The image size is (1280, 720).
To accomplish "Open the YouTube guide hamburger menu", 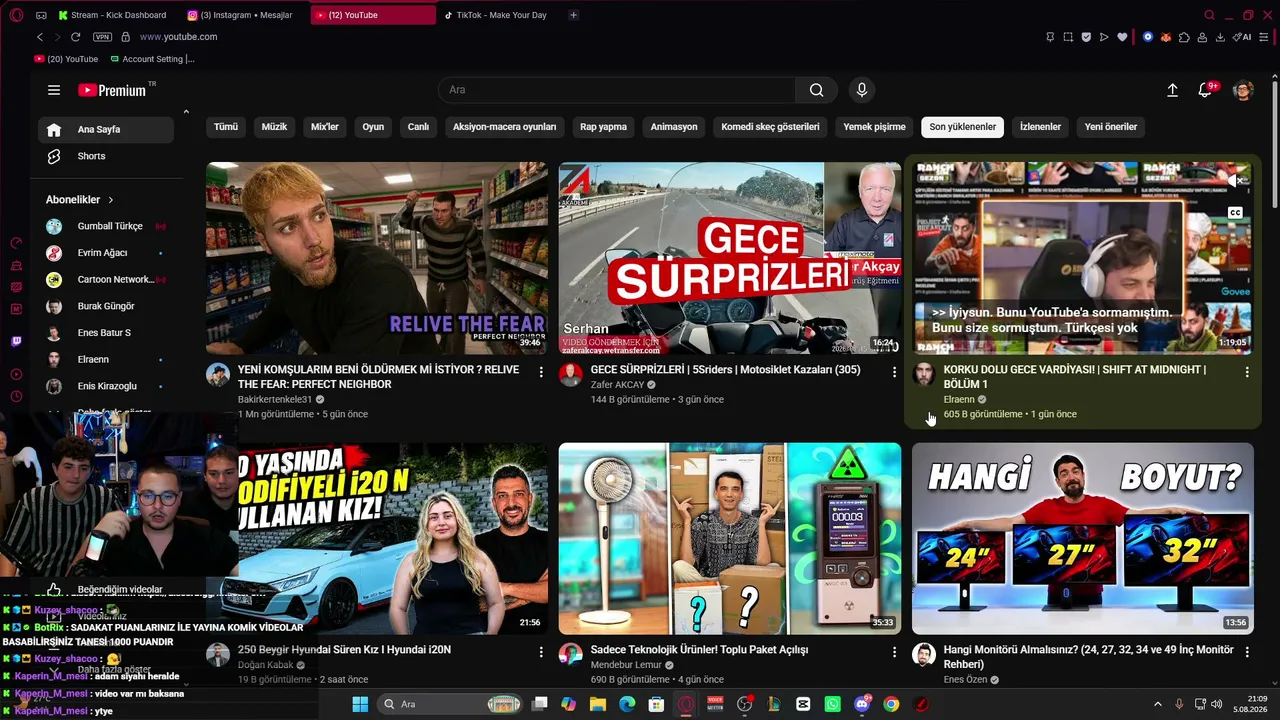I will tap(54, 90).
